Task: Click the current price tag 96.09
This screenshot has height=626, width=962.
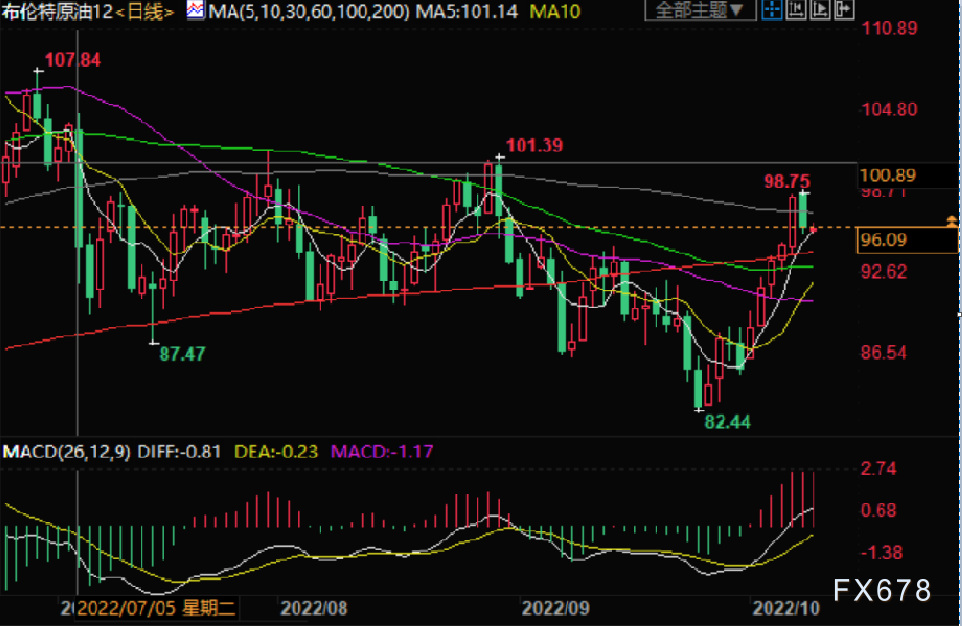Action: 907,239
